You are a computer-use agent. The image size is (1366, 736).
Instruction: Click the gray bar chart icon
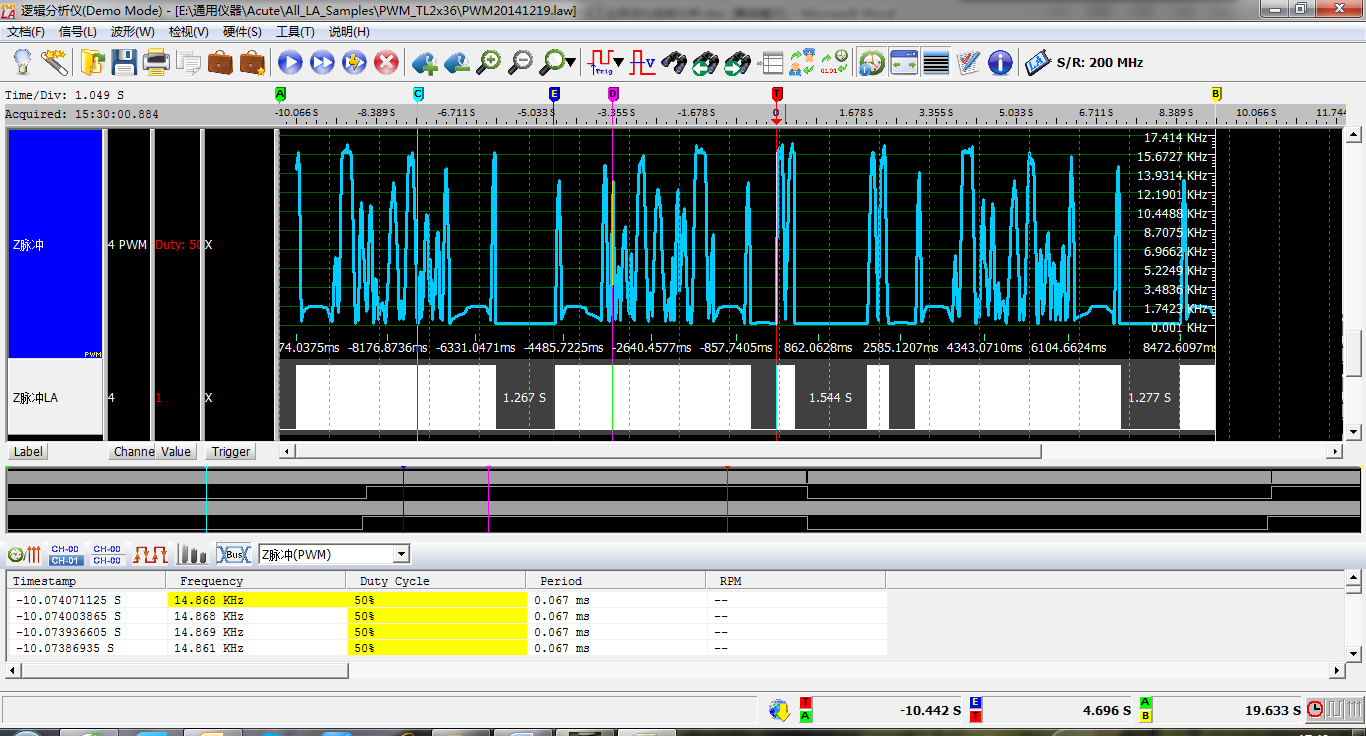point(192,554)
